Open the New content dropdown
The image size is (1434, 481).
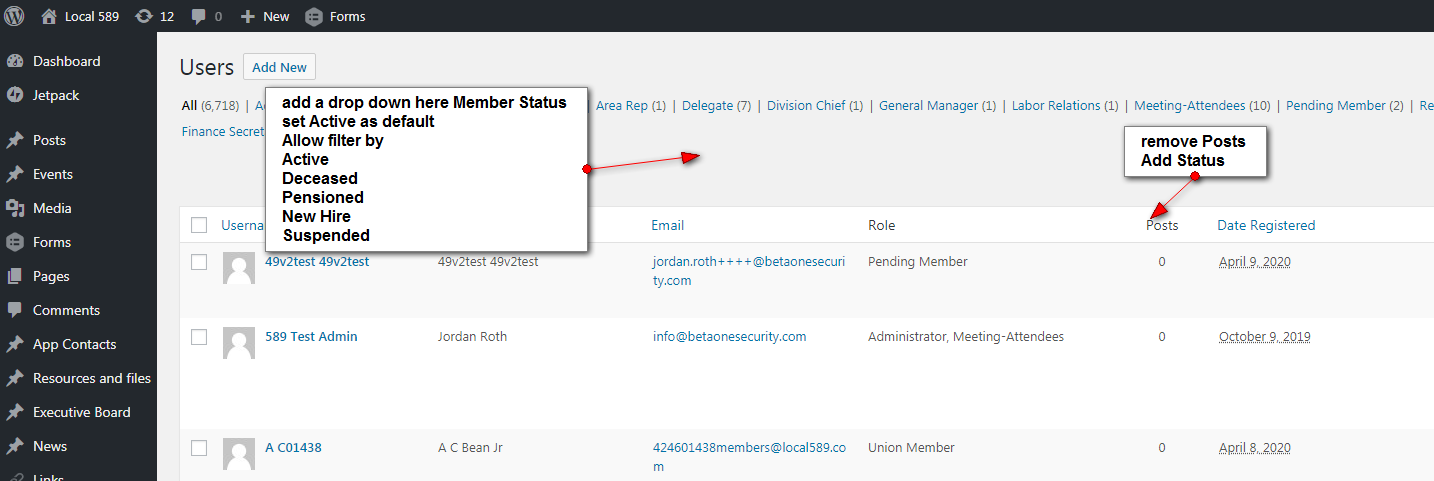pos(265,16)
